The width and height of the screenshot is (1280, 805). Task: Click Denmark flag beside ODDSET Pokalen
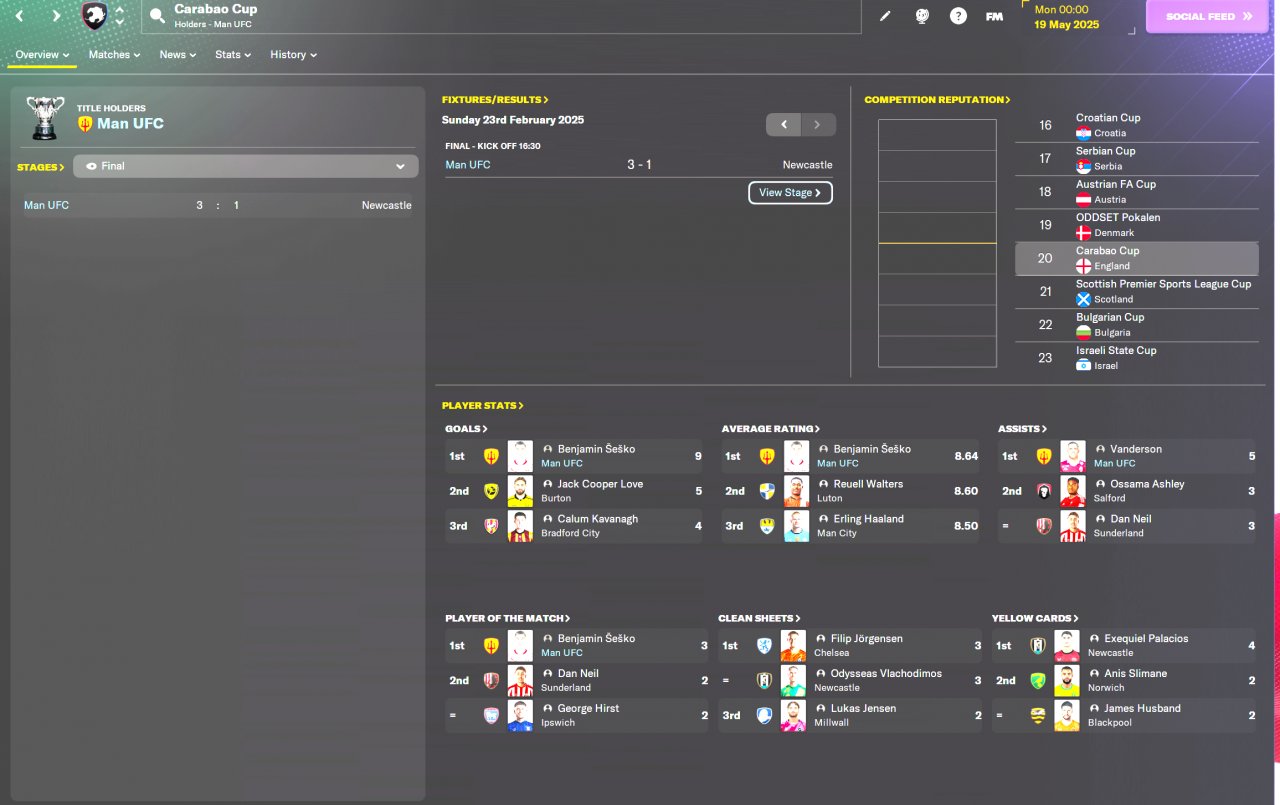(x=1083, y=233)
